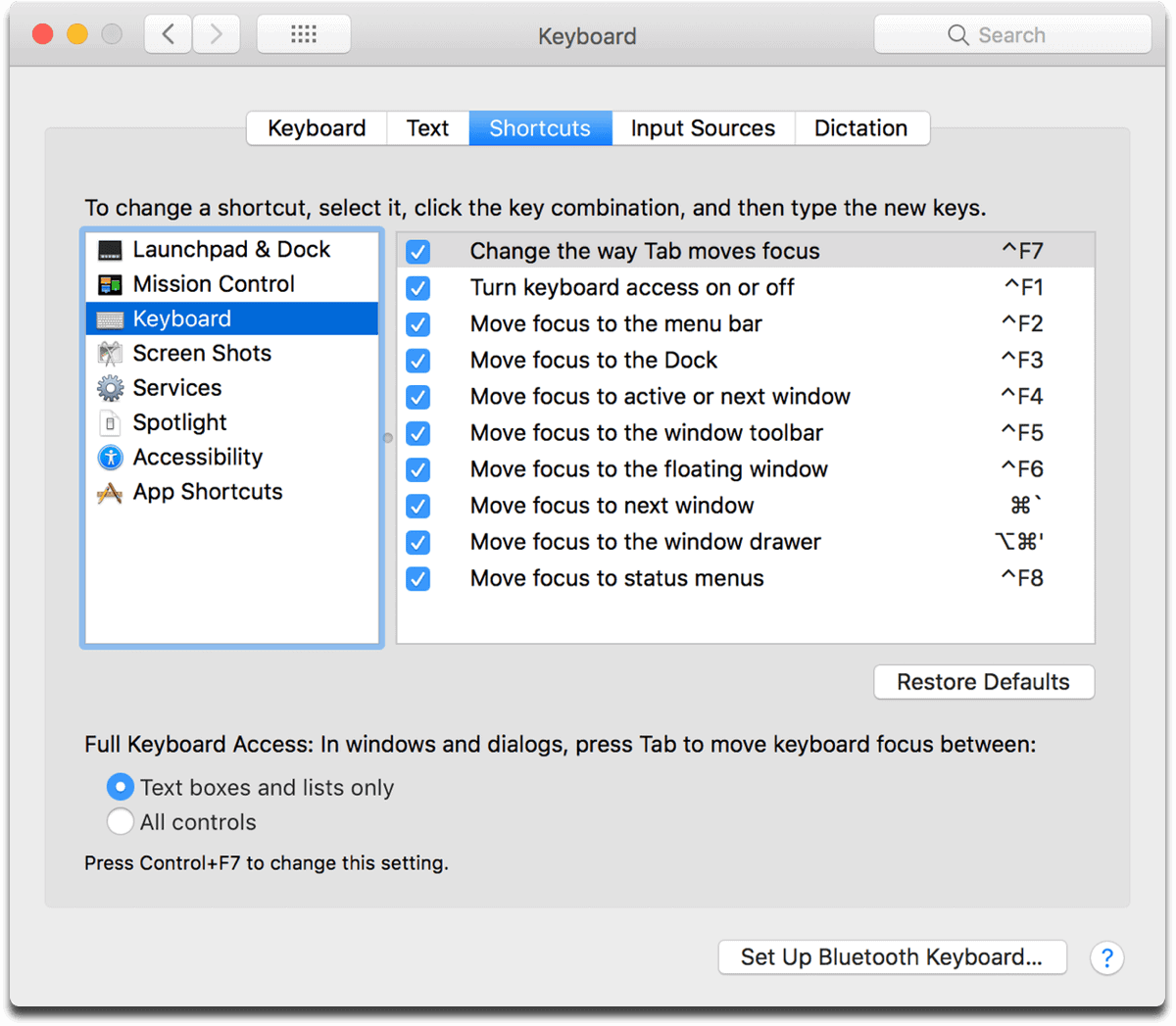Viewport: 1176px width, 1026px height.
Task: Select the Shortcuts tab
Action: (x=540, y=128)
